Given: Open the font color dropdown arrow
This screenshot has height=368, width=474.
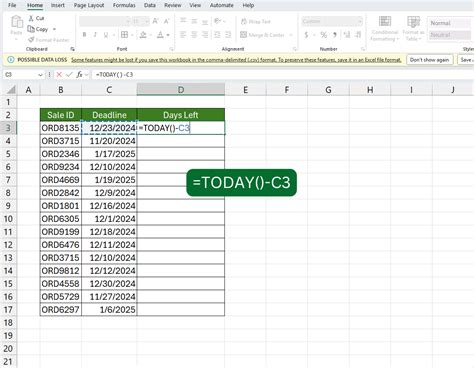Looking at the screenshot, I should (x=168, y=35).
